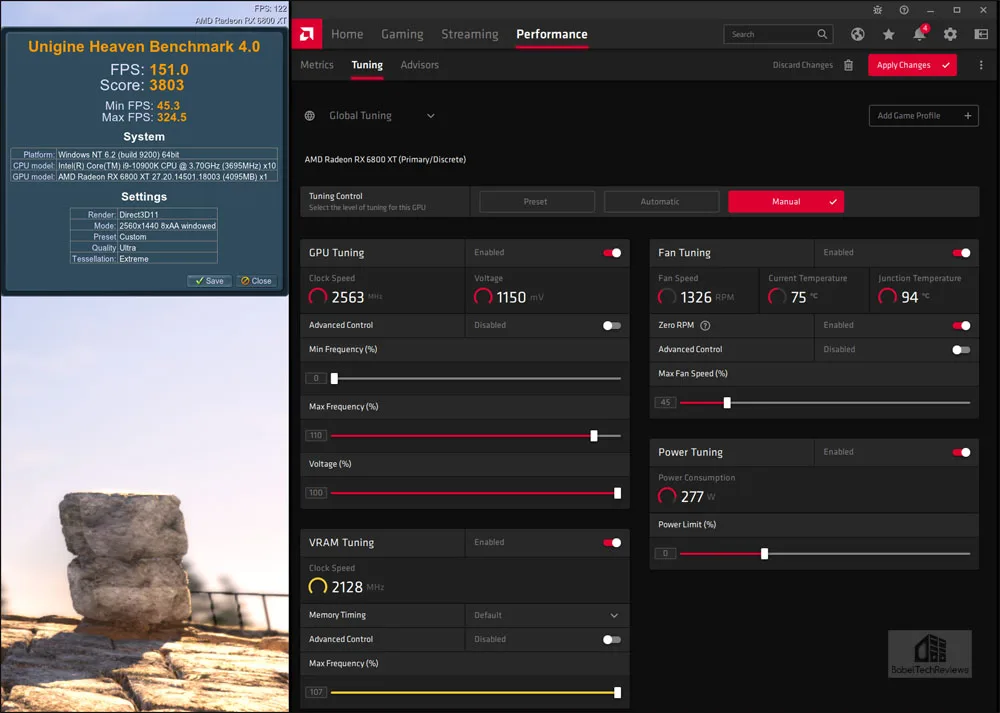Viewport: 1000px width, 713px height.
Task: Click Save in the Heaven Benchmark window
Action: (x=209, y=281)
